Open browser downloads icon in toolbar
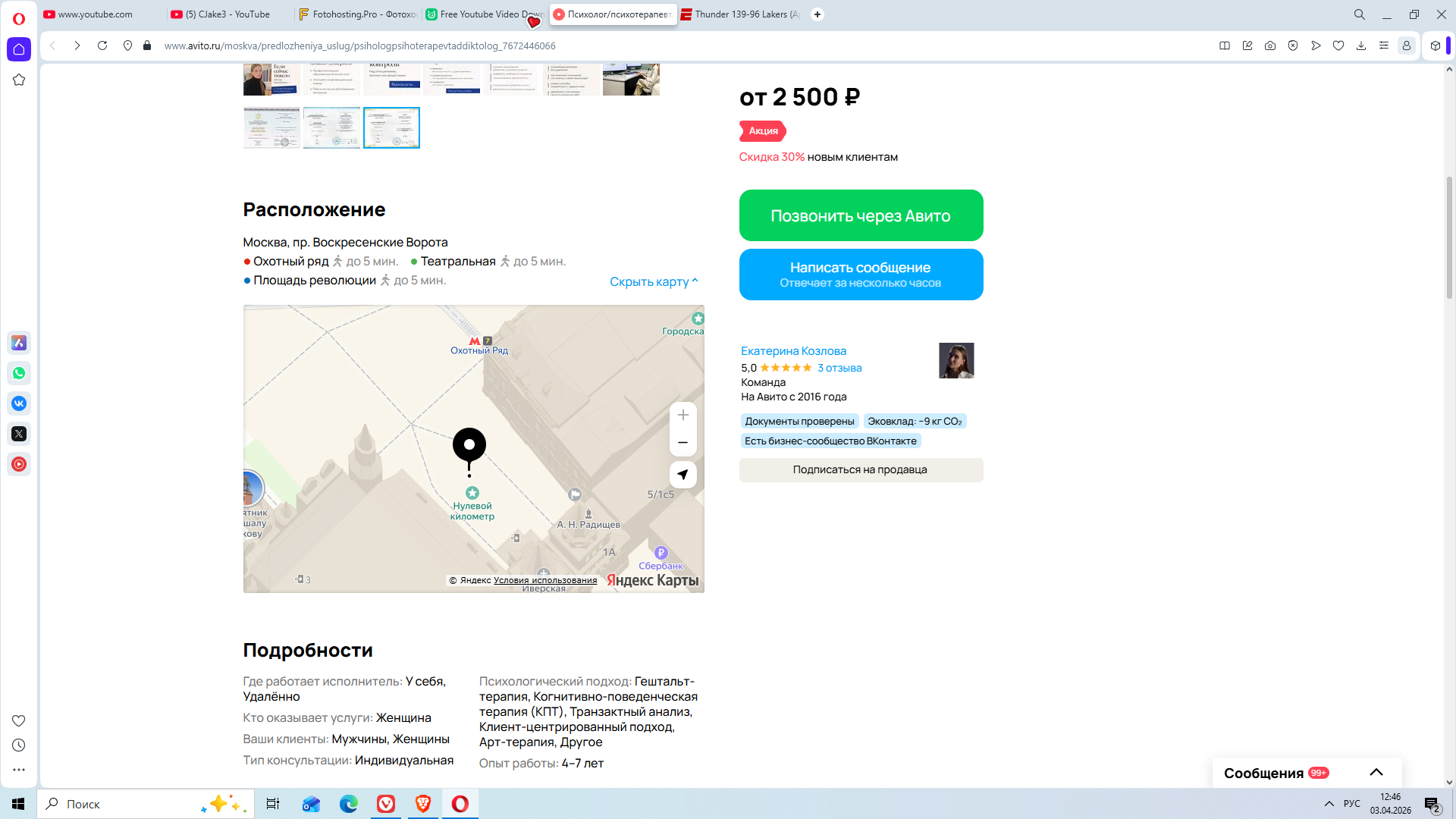 (x=1361, y=45)
